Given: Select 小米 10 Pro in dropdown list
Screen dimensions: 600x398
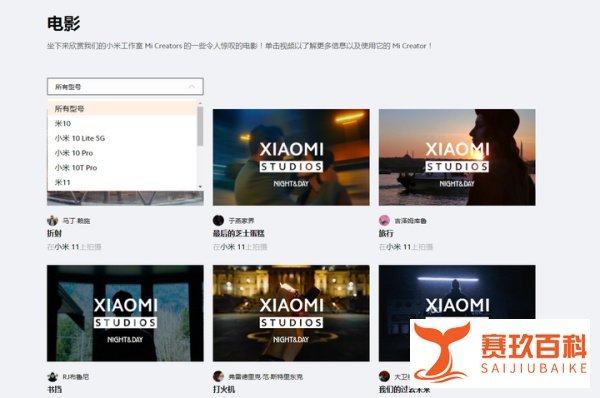Looking at the screenshot, I should click(x=122, y=153).
